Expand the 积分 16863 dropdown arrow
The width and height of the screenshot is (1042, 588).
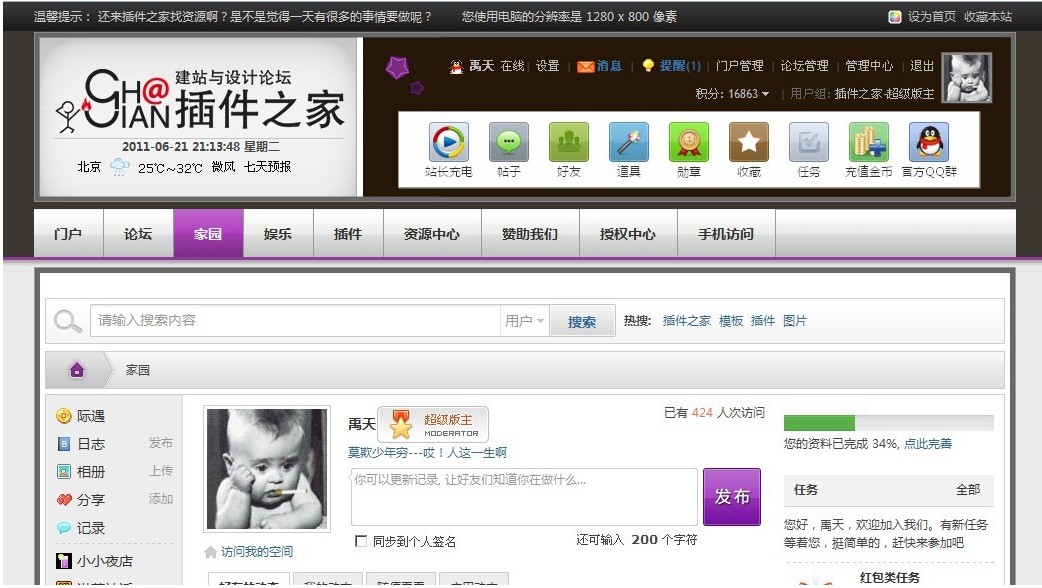tap(766, 94)
